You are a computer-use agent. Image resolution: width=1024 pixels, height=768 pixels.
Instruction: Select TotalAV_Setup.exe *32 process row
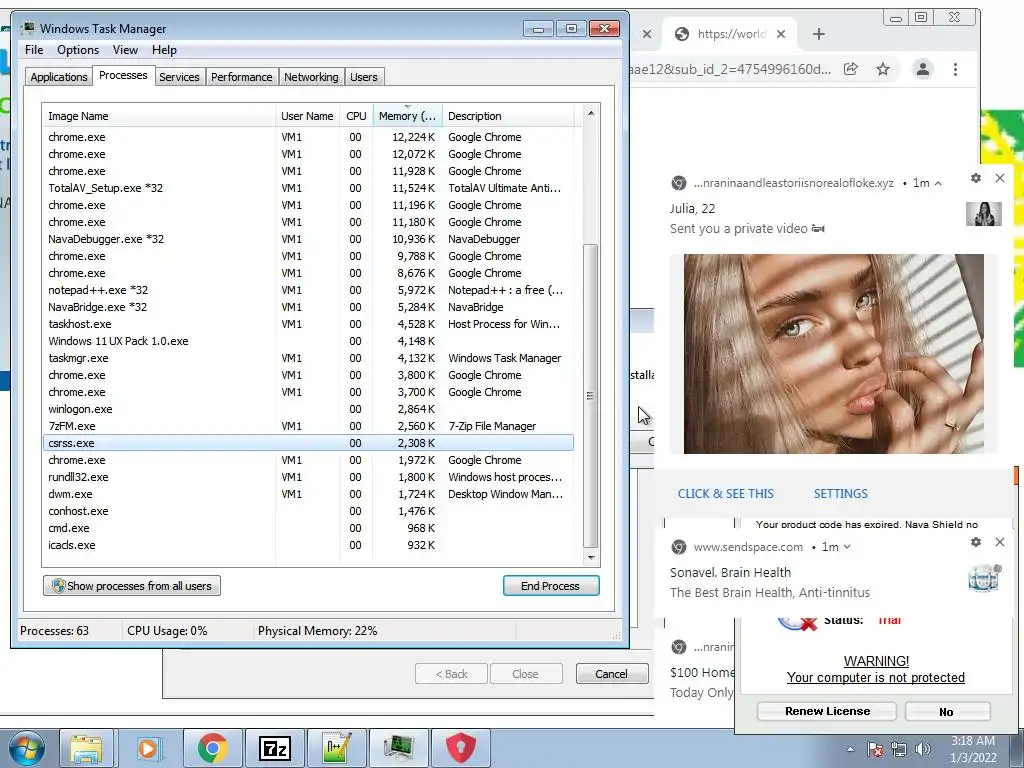coord(308,188)
